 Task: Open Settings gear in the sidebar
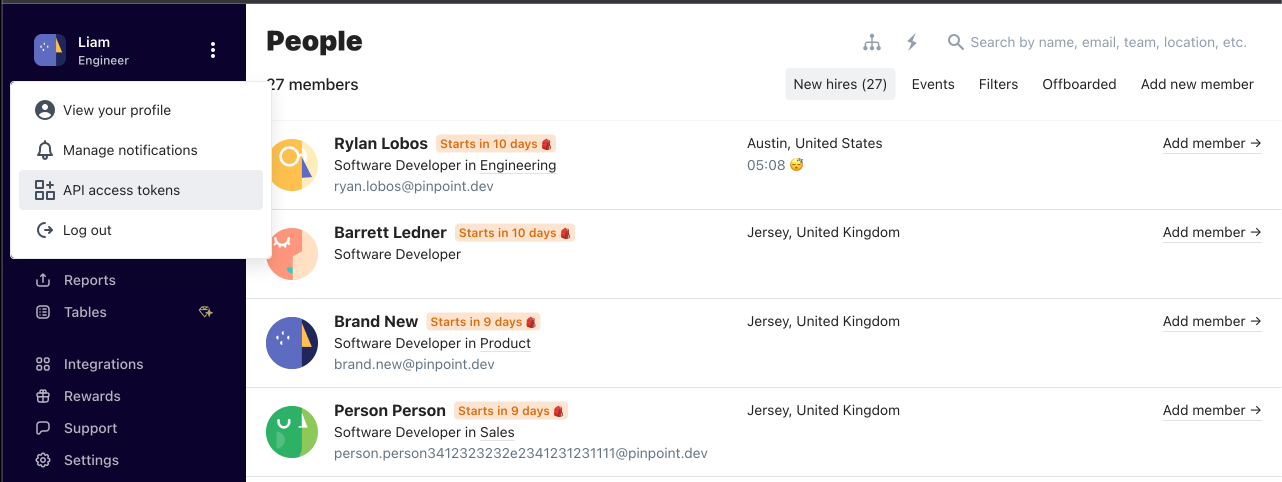[x=43, y=460]
